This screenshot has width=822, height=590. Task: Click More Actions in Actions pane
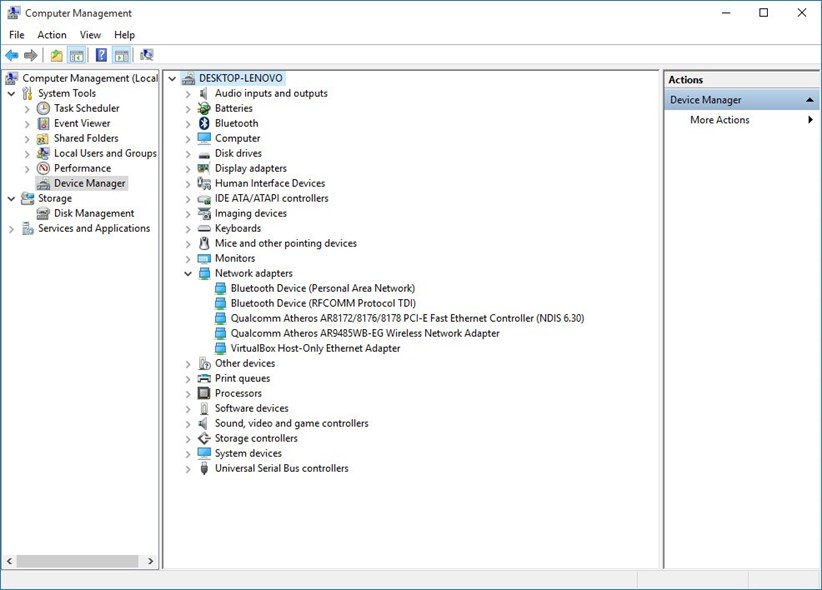[719, 120]
